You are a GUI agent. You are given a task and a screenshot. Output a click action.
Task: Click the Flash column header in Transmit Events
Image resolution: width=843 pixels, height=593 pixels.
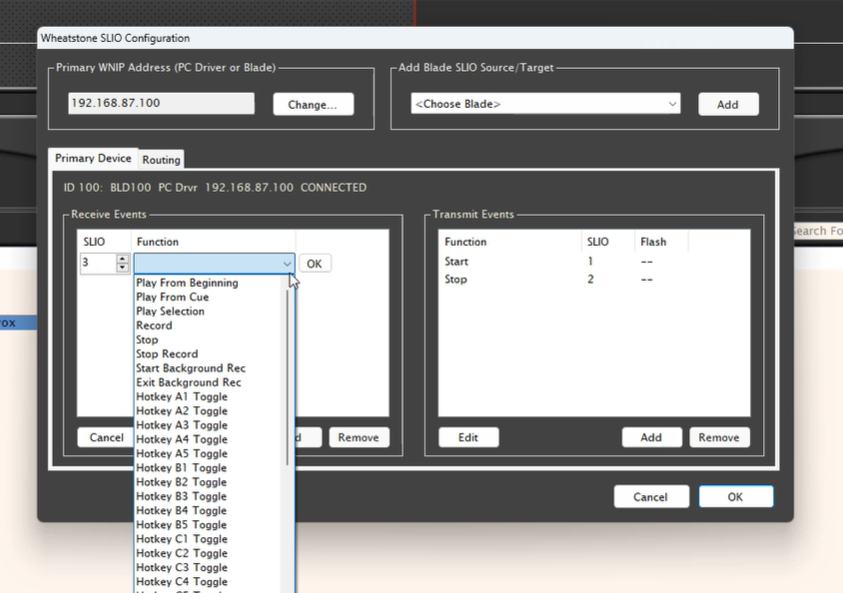661,242
